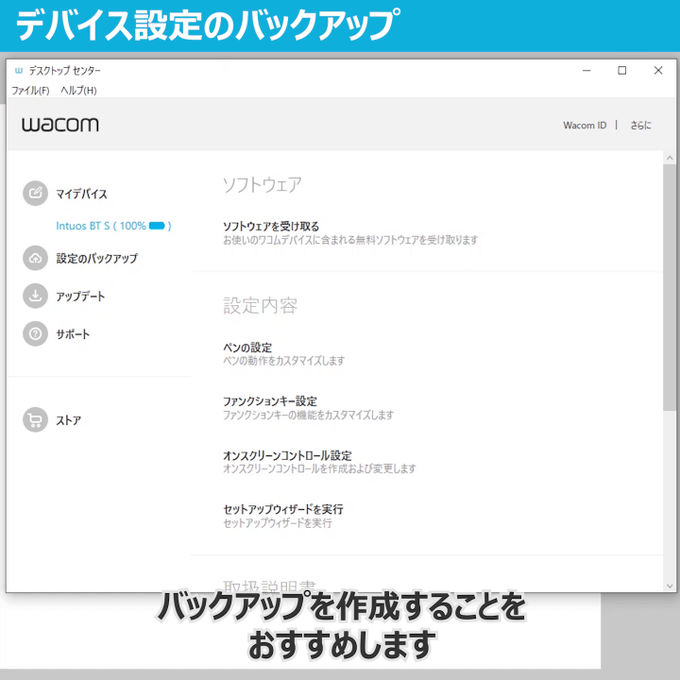Click the scrollbar up arrow
Image resolution: width=680 pixels, height=680 pixels.
[670, 158]
